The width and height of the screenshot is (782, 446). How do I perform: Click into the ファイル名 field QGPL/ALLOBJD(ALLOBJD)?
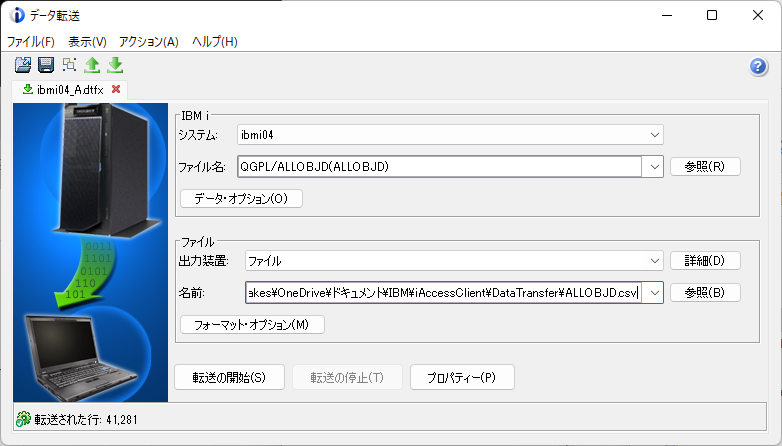(x=439, y=167)
